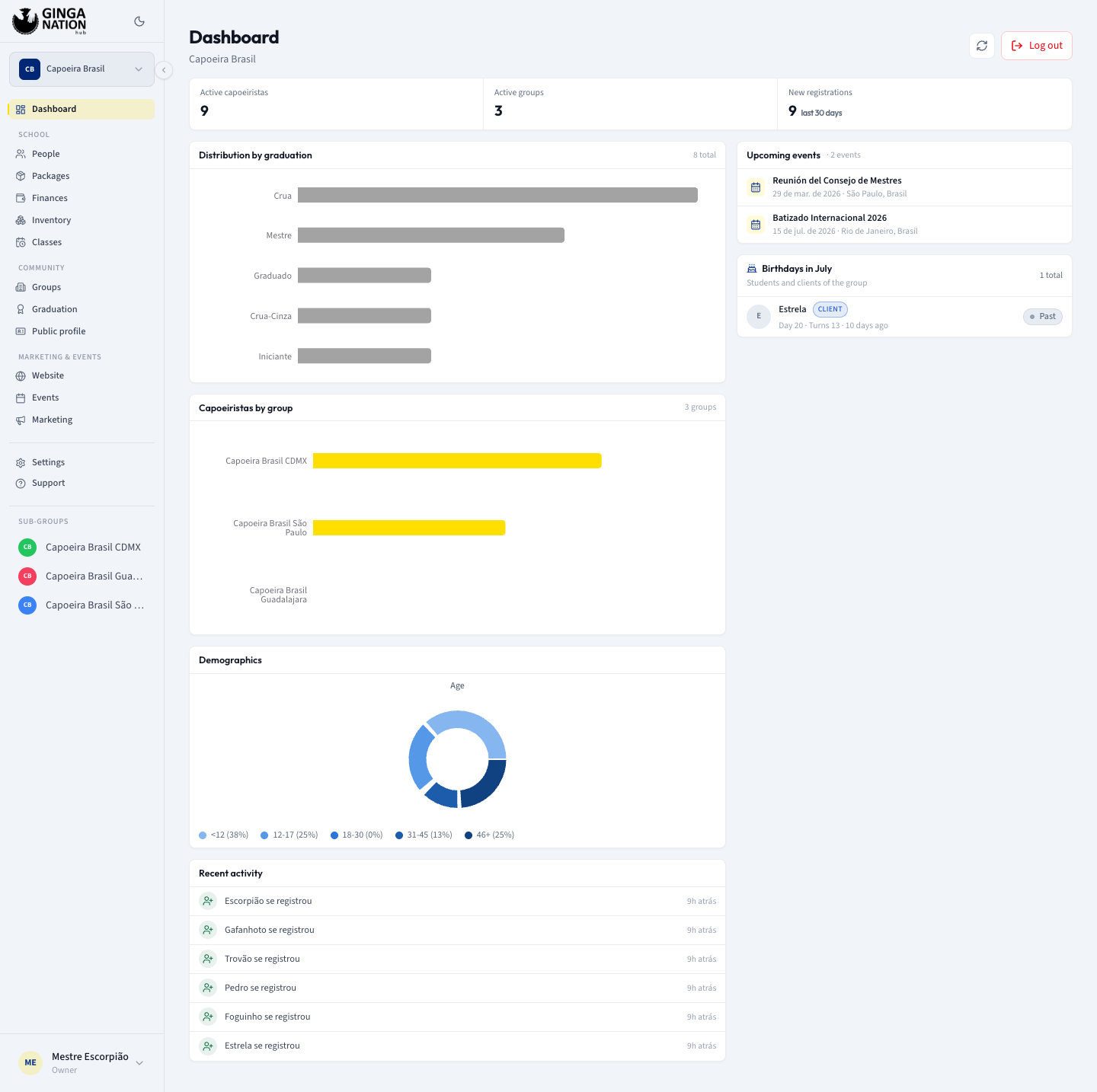Click the Groups building icon
Viewport: 1097px width, 1092px height.
(21, 287)
